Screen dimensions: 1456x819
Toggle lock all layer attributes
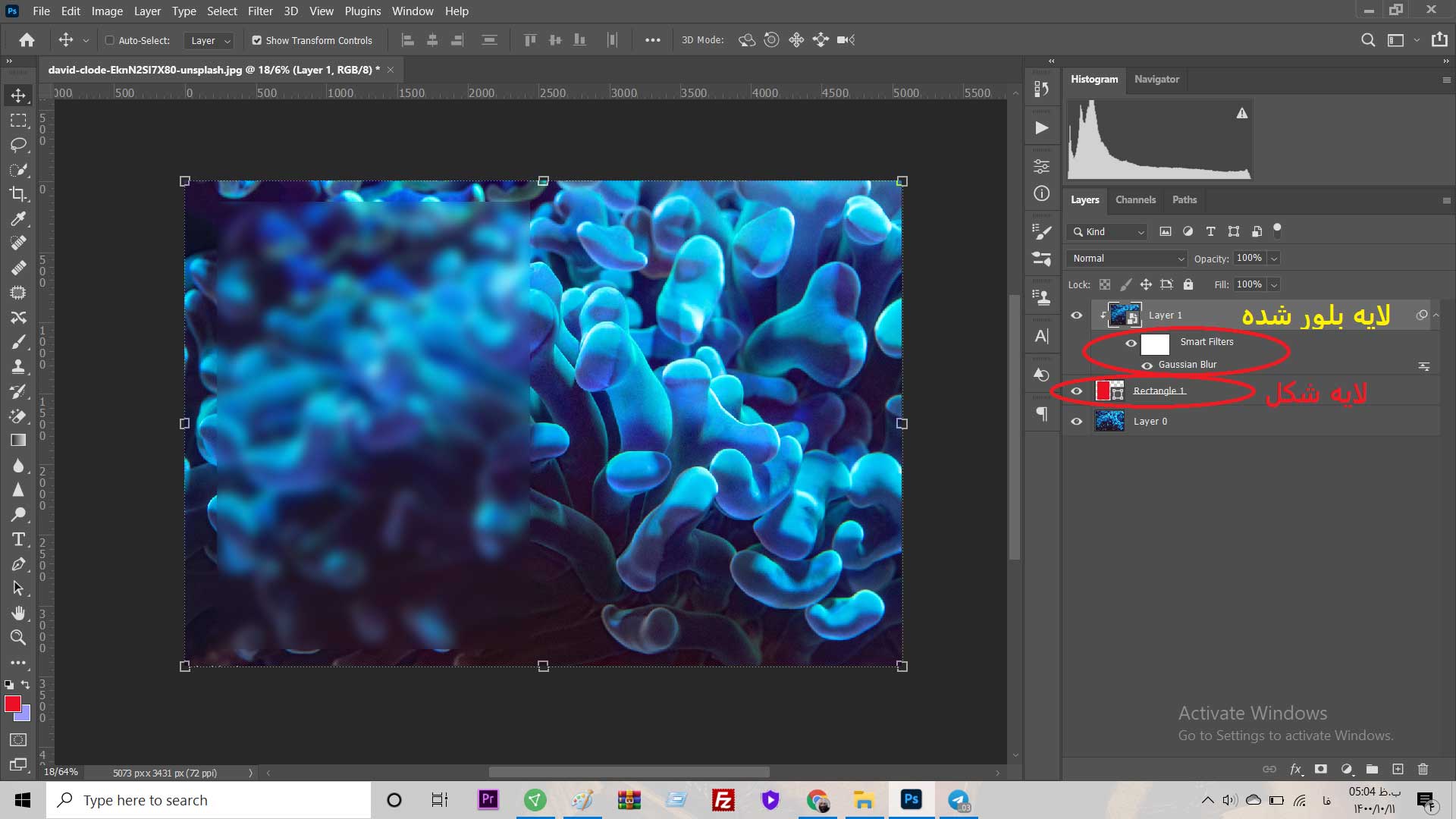(1188, 284)
